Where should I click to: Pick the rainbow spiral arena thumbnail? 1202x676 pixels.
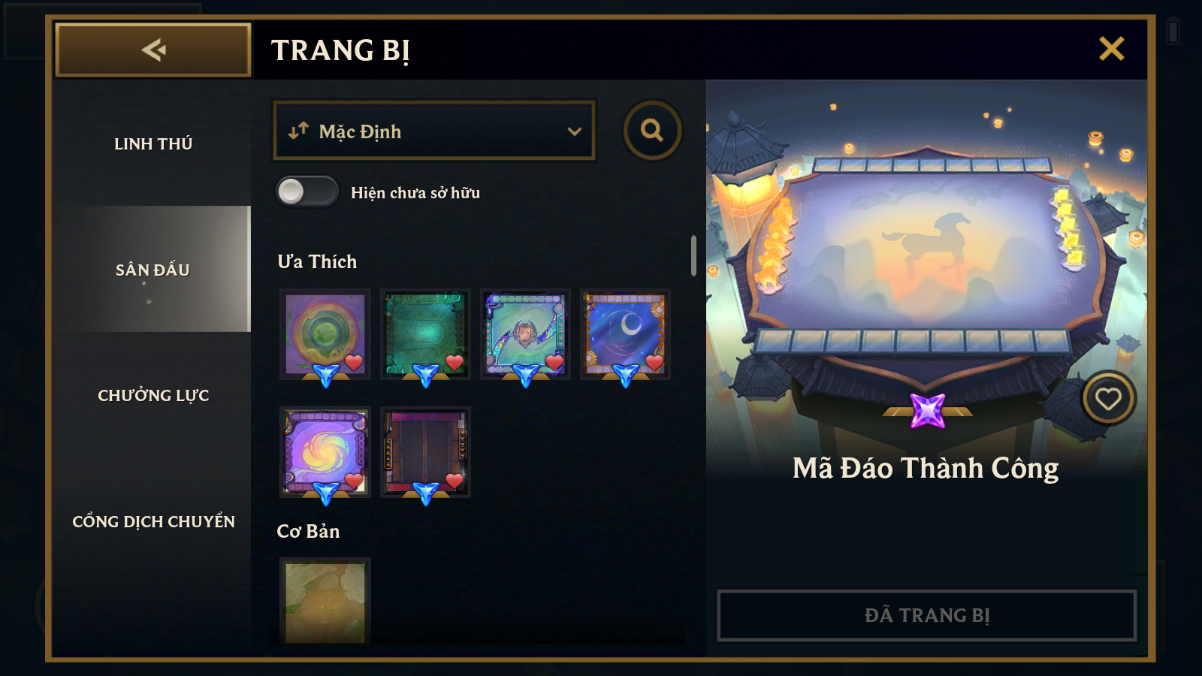click(325, 452)
